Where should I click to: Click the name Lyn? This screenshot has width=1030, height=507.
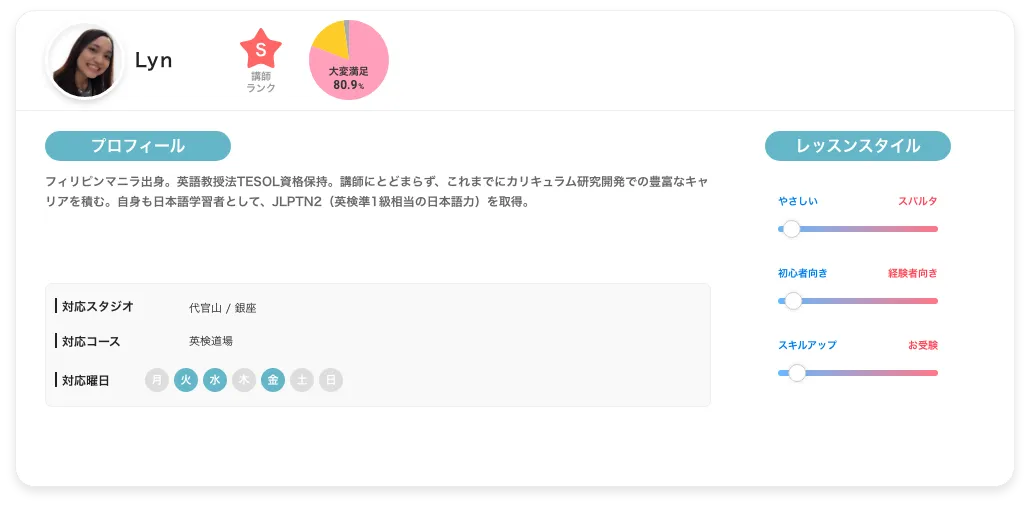pyautogui.click(x=154, y=60)
